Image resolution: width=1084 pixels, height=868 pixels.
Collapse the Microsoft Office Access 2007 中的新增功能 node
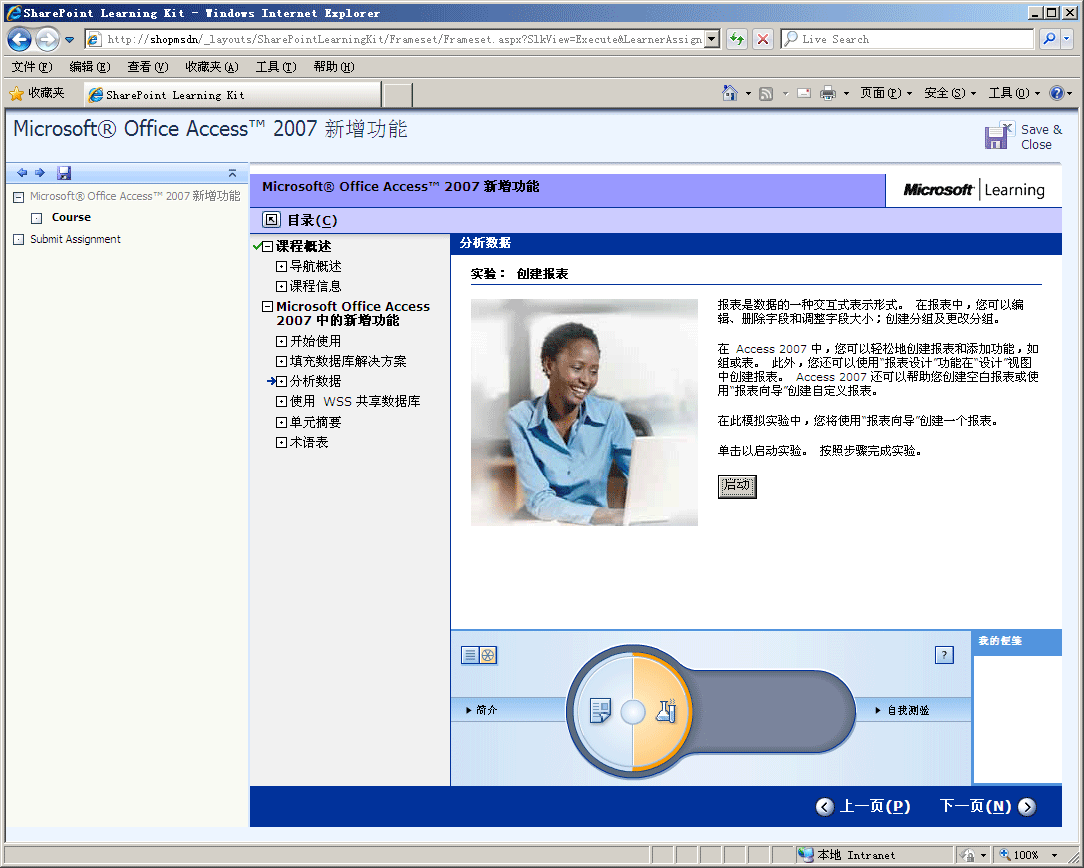(268, 306)
